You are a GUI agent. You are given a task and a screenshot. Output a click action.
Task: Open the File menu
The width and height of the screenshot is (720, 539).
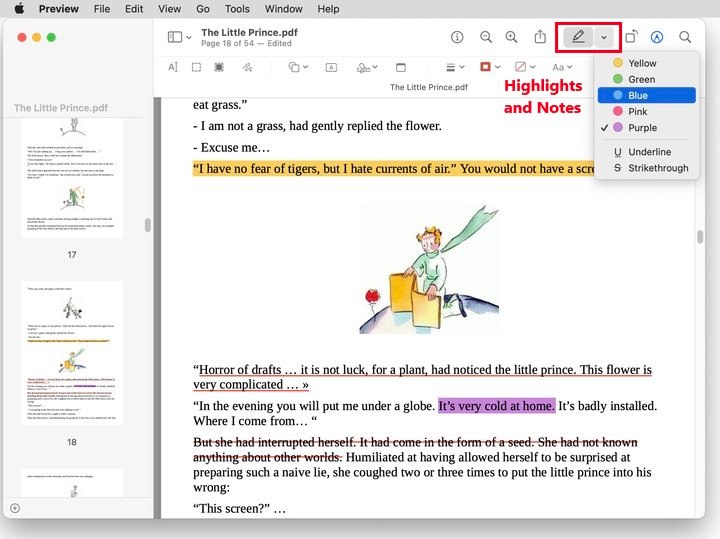(102, 9)
